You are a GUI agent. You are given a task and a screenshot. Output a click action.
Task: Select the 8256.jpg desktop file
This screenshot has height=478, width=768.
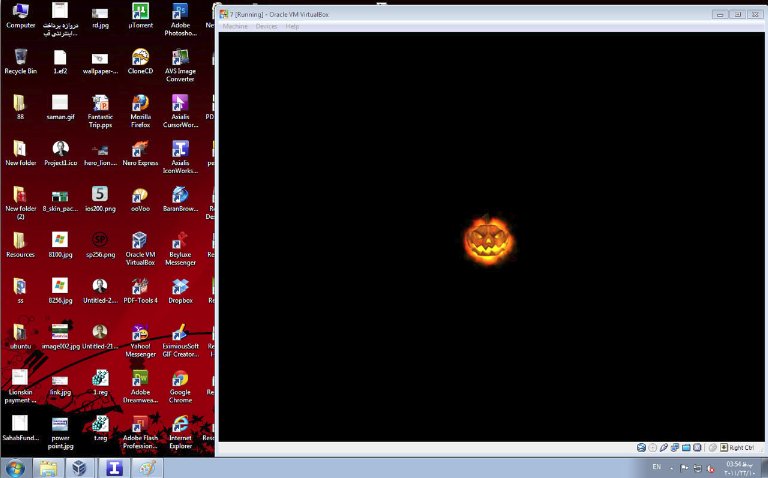pyautogui.click(x=60, y=291)
